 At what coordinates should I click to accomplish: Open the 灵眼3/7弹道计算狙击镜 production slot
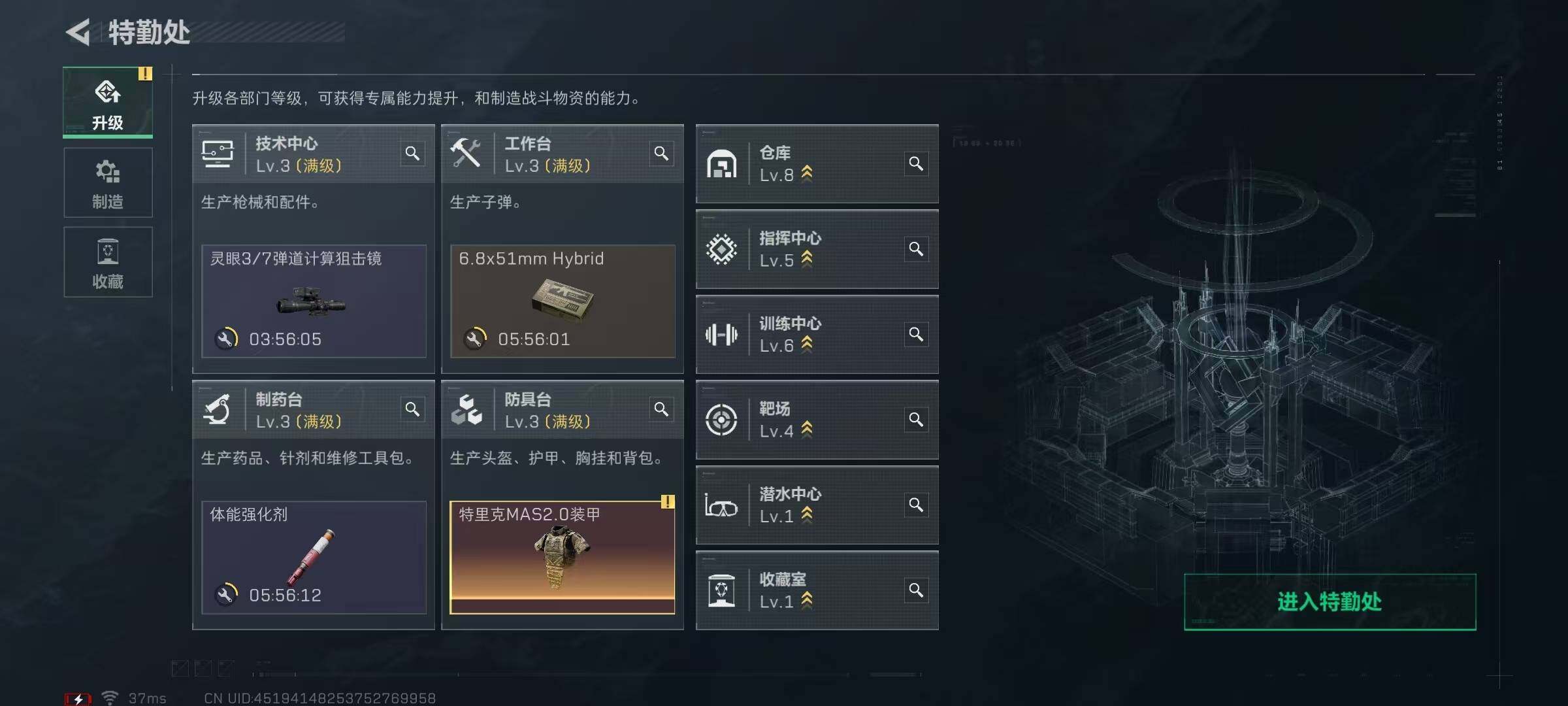tap(314, 301)
